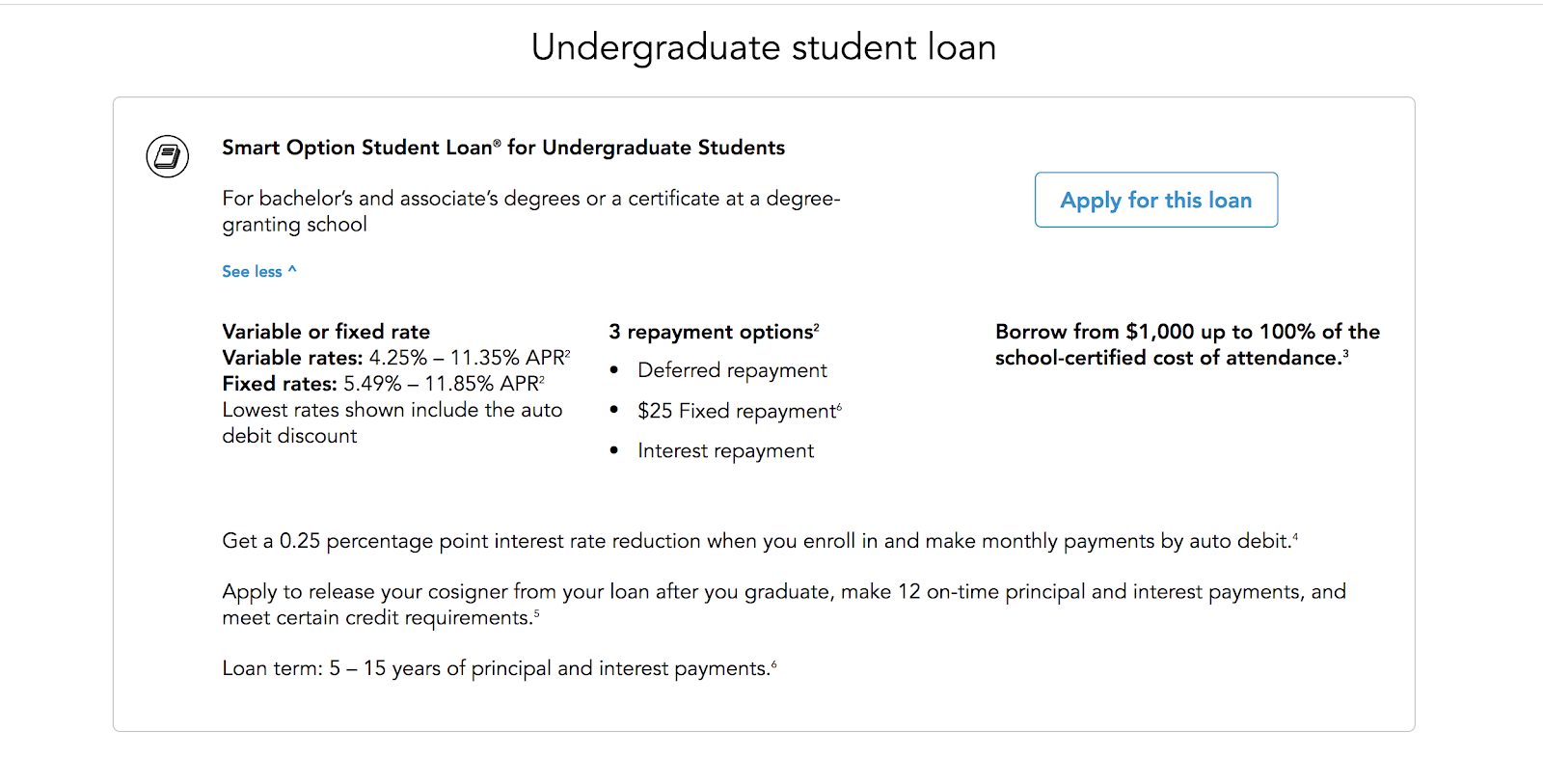Open footnote 6 after Loan term sentence
Viewport: 1543px width, 784px height.
pos(773,663)
